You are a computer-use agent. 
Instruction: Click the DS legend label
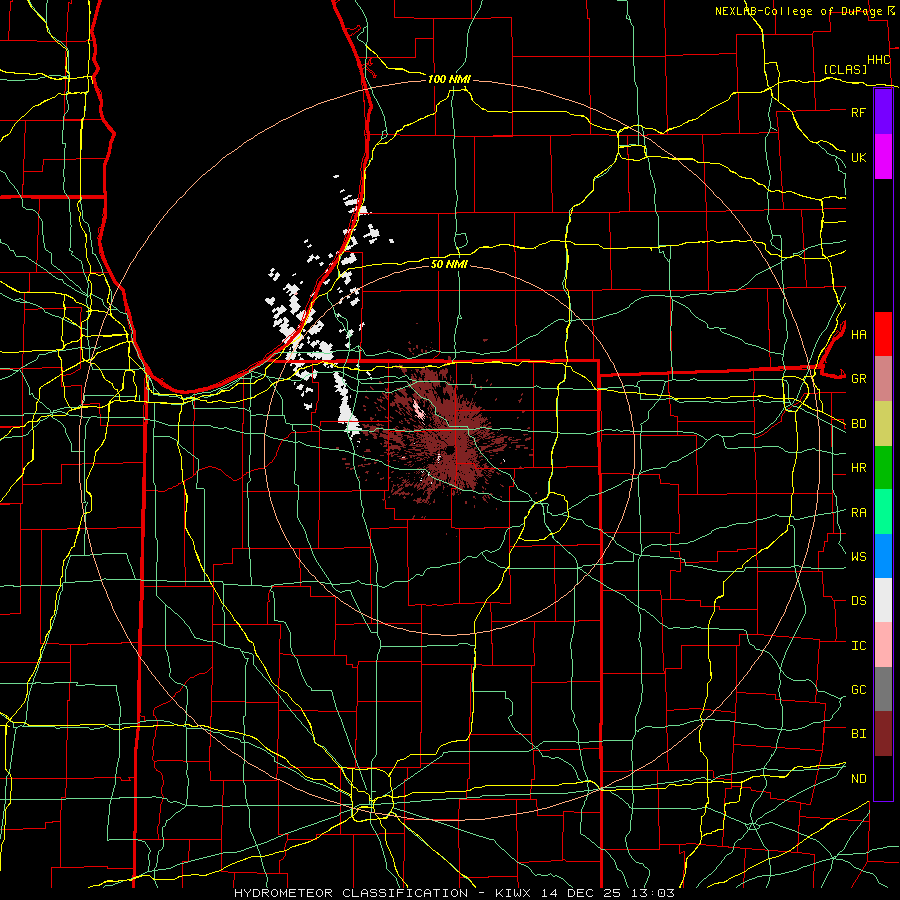point(858,600)
